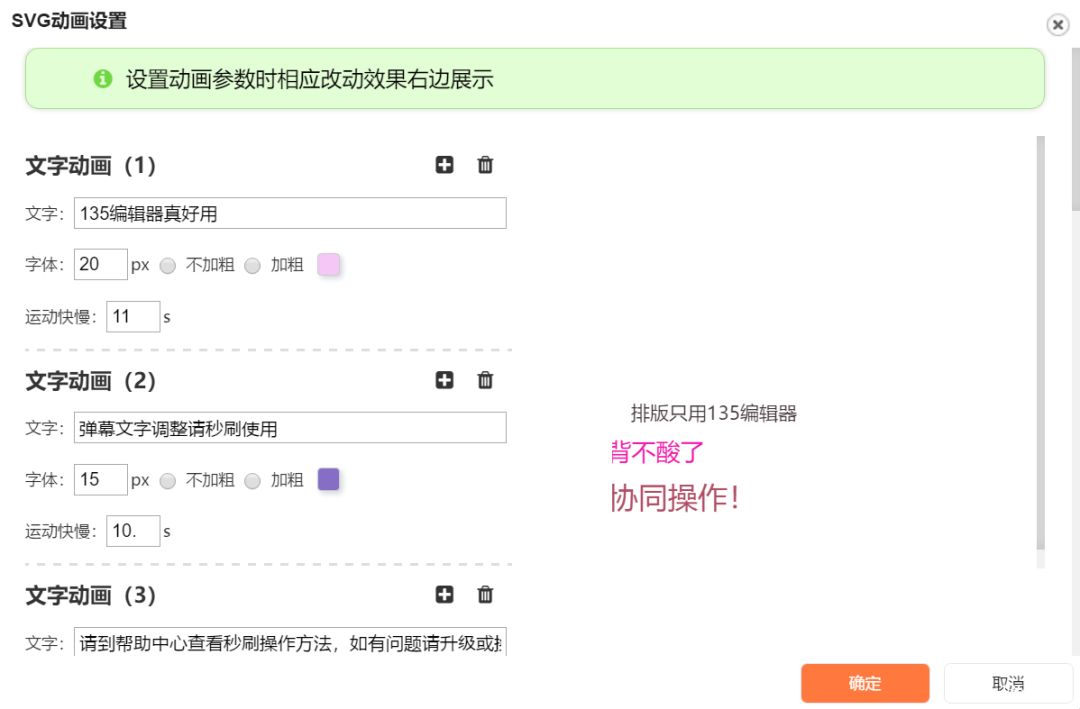Delete 文字动画（1） with trash icon
The height and width of the screenshot is (709, 1080).
[x=485, y=165]
